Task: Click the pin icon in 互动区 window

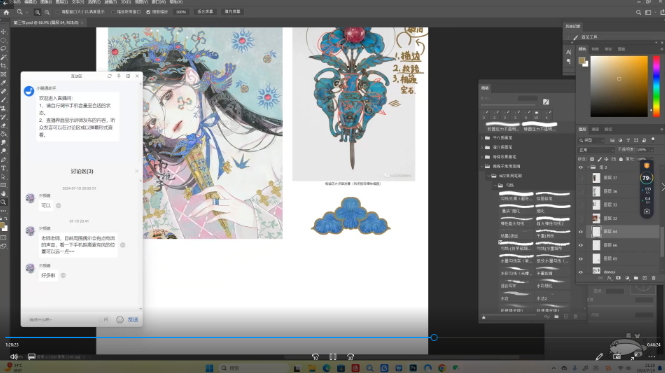Action: [x=119, y=76]
